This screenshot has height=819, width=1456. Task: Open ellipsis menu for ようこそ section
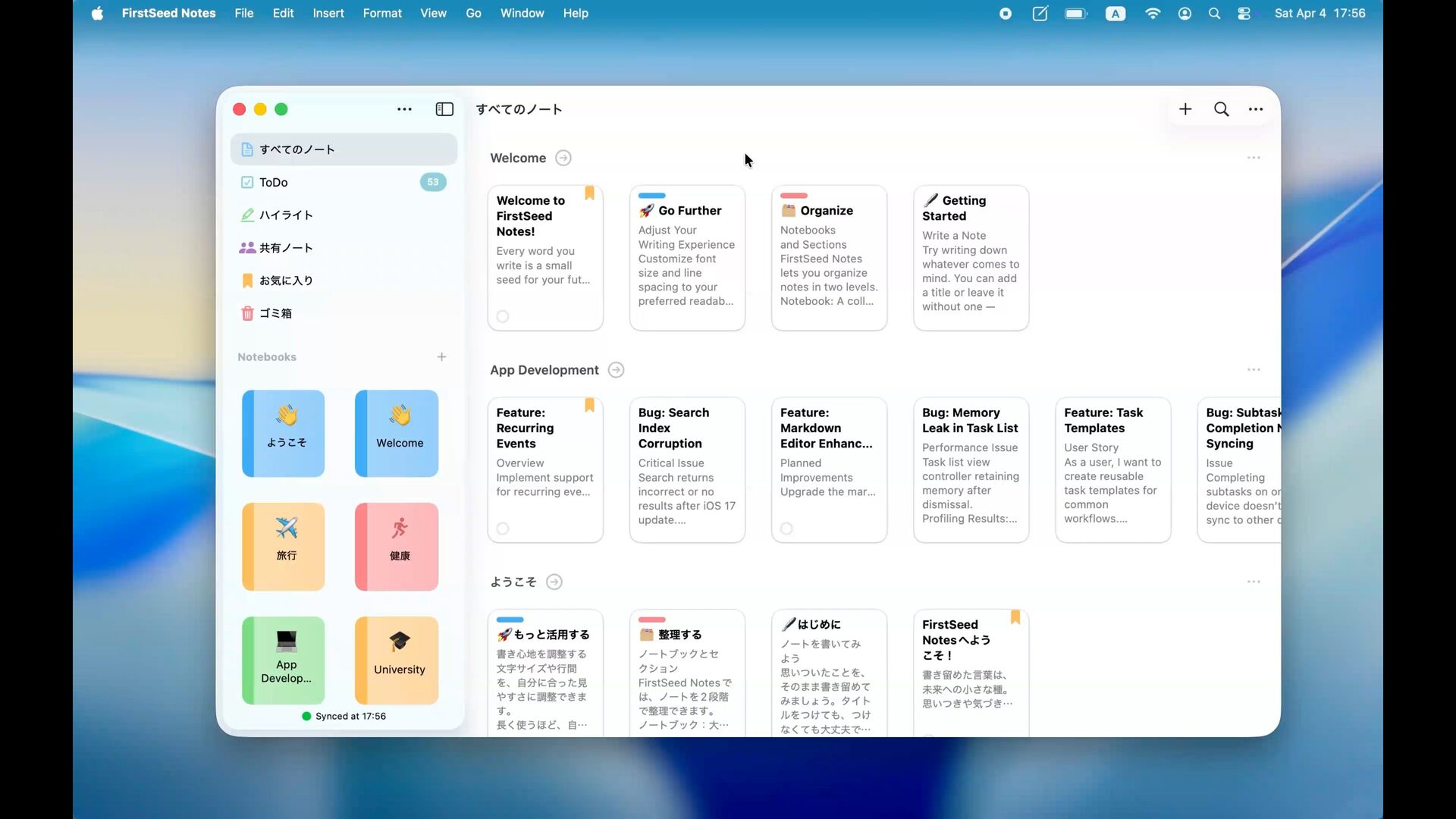pos(1254,582)
